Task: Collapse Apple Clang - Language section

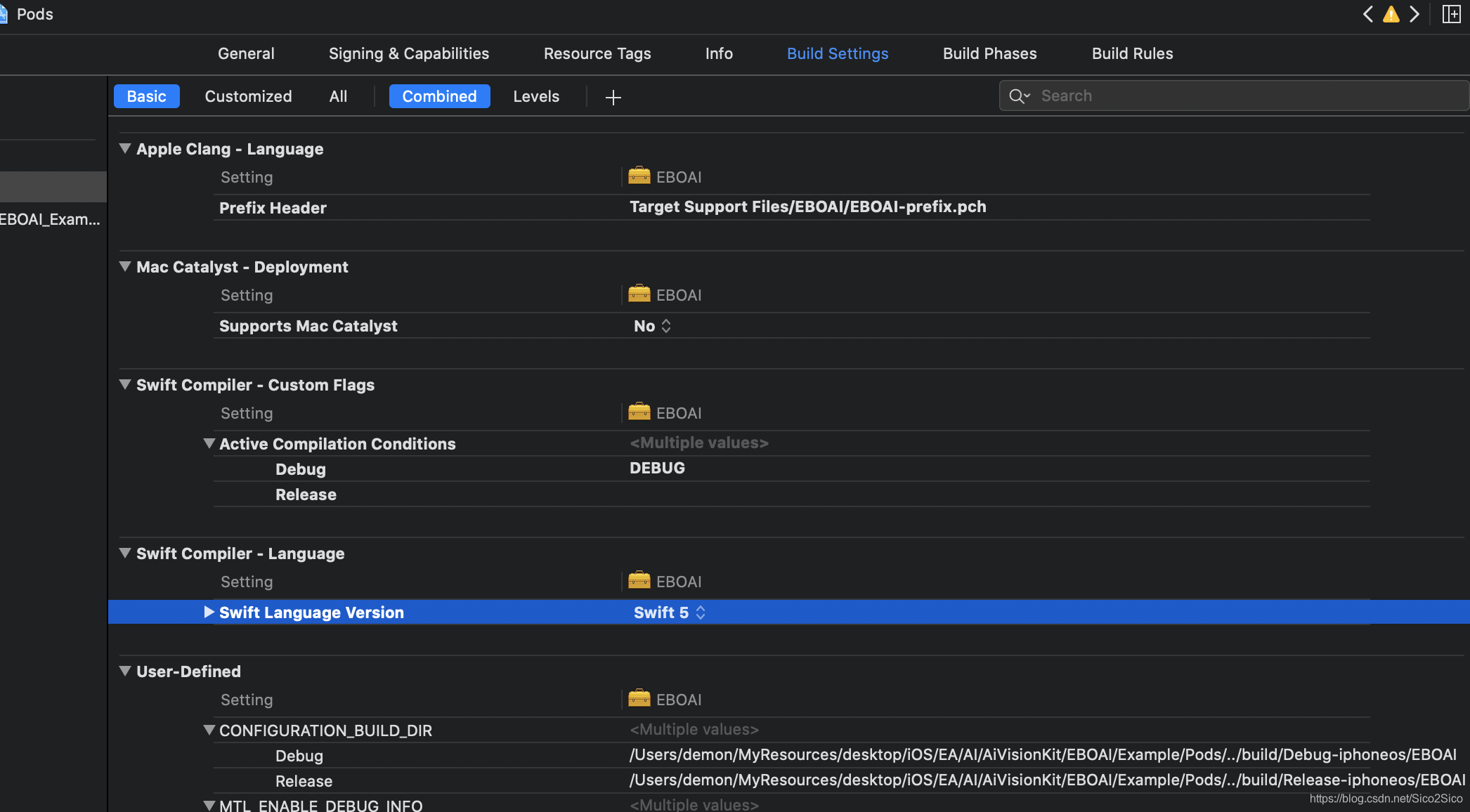Action: pos(125,148)
